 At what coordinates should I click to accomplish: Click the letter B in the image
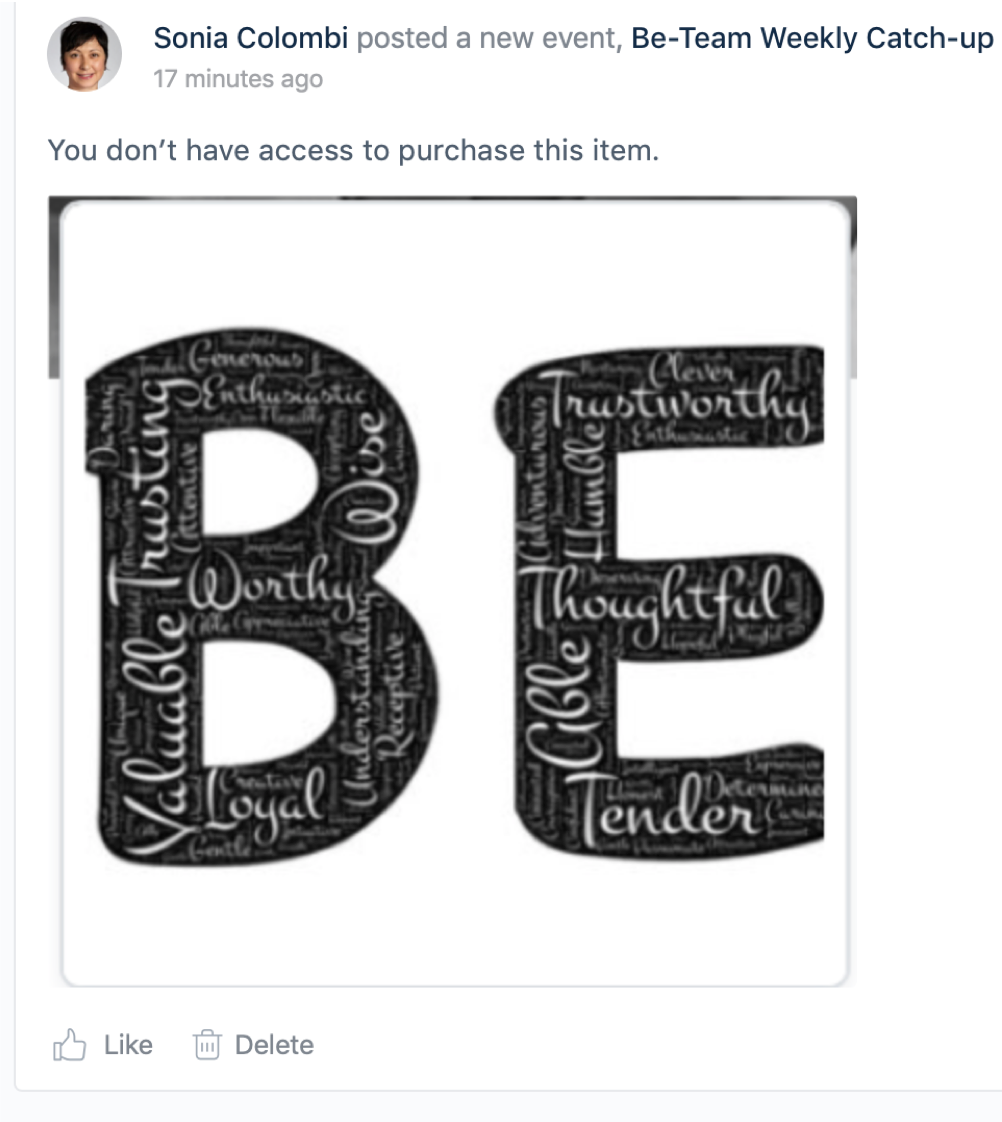click(x=262, y=596)
